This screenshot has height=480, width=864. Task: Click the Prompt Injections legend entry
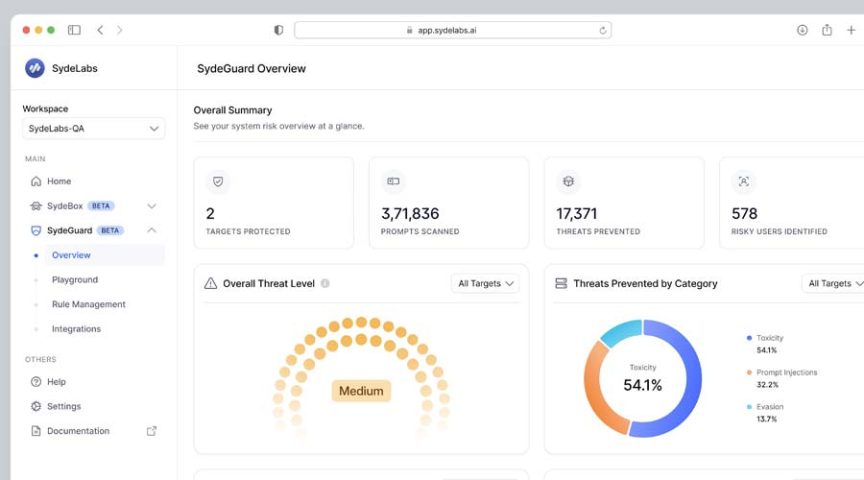pos(782,379)
